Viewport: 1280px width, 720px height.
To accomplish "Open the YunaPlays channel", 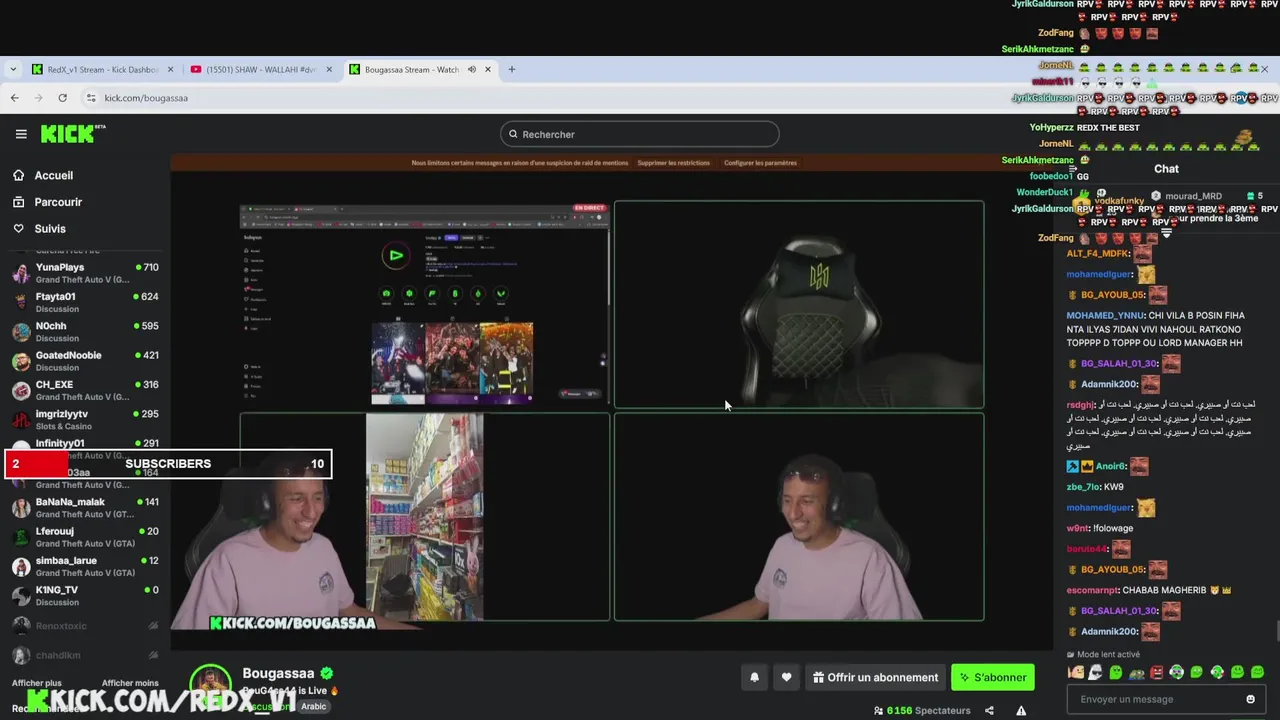I will [84, 273].
